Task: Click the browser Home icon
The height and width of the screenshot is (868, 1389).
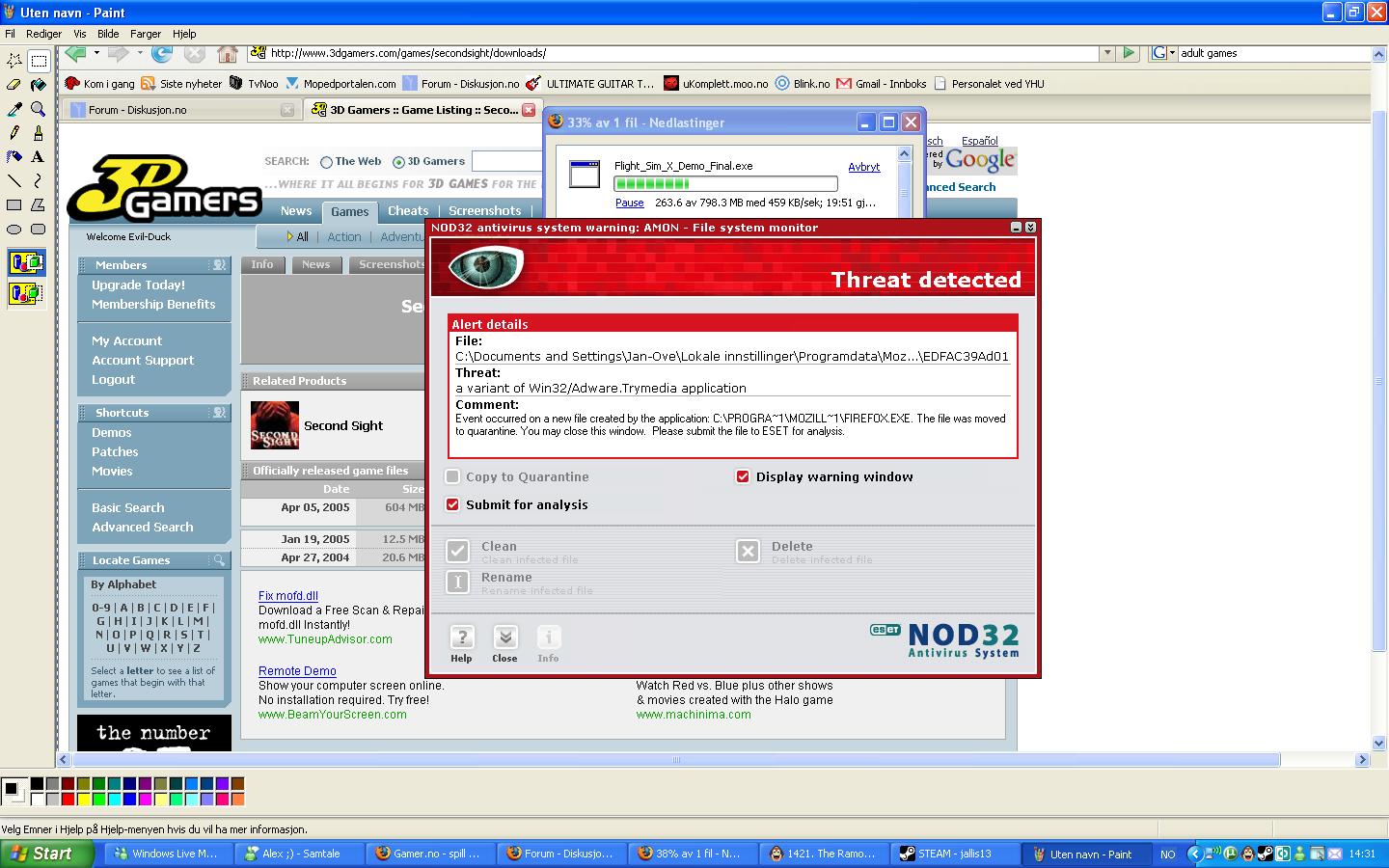Action: coord(228,53)
